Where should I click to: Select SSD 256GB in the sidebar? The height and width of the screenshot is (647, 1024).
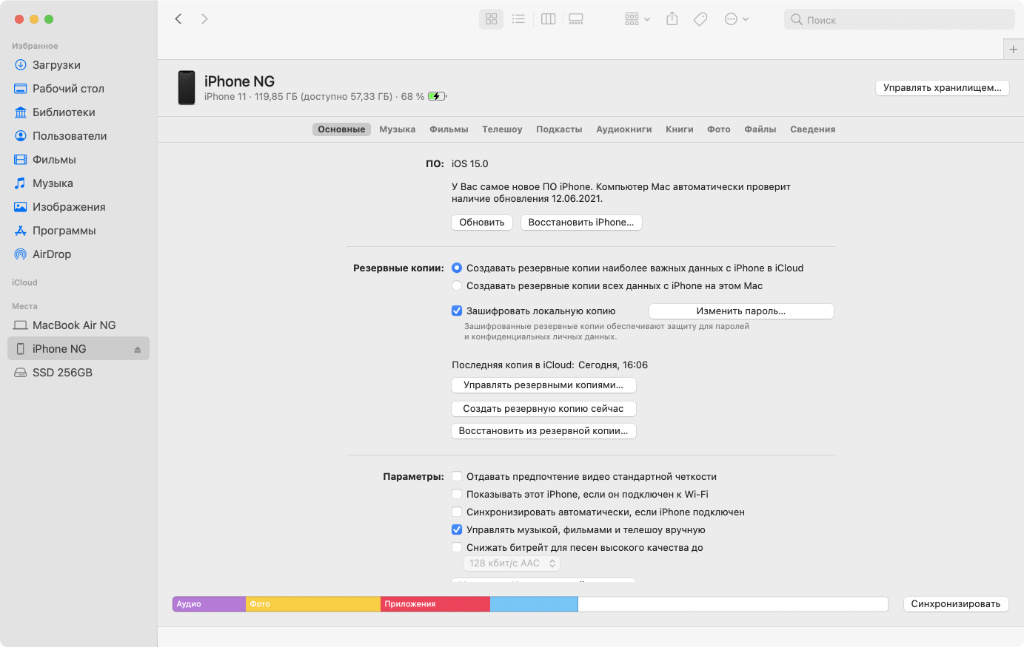(x=62, y=372)
